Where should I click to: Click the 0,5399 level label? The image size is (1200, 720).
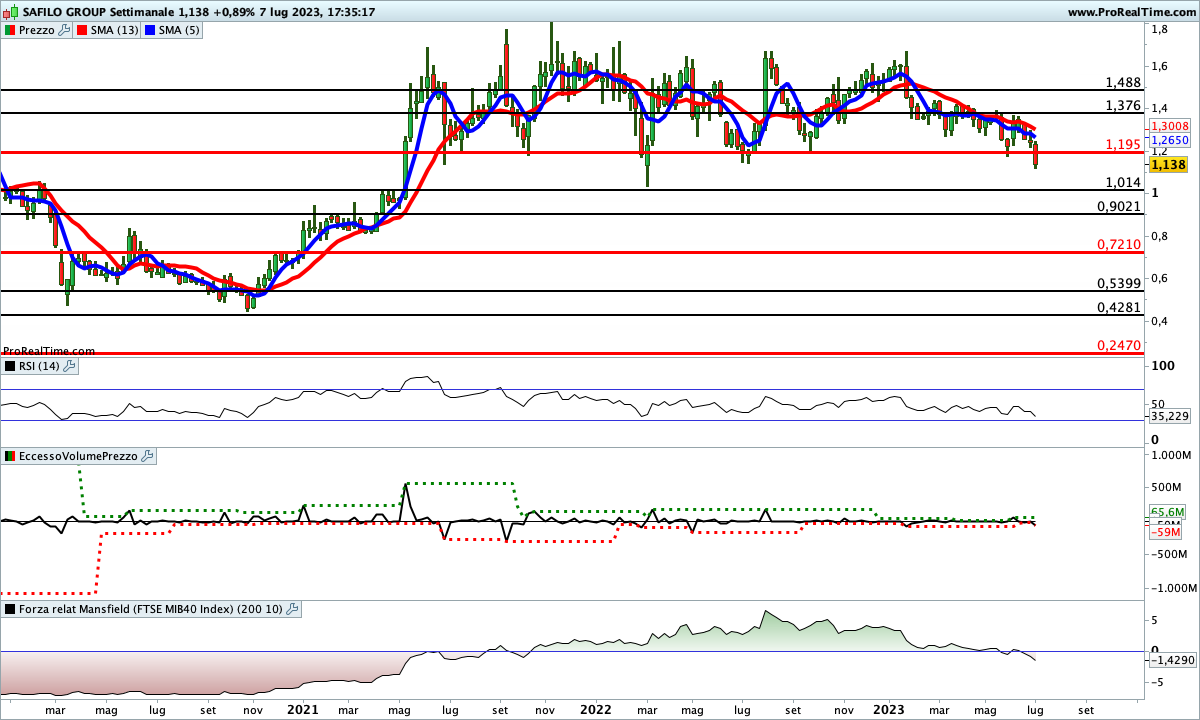(1119, 284)
